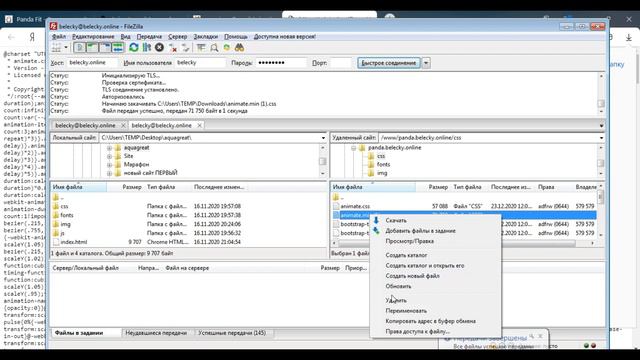
Task: Click the binoculars file search icon
Action: click(x=239, y=48)
